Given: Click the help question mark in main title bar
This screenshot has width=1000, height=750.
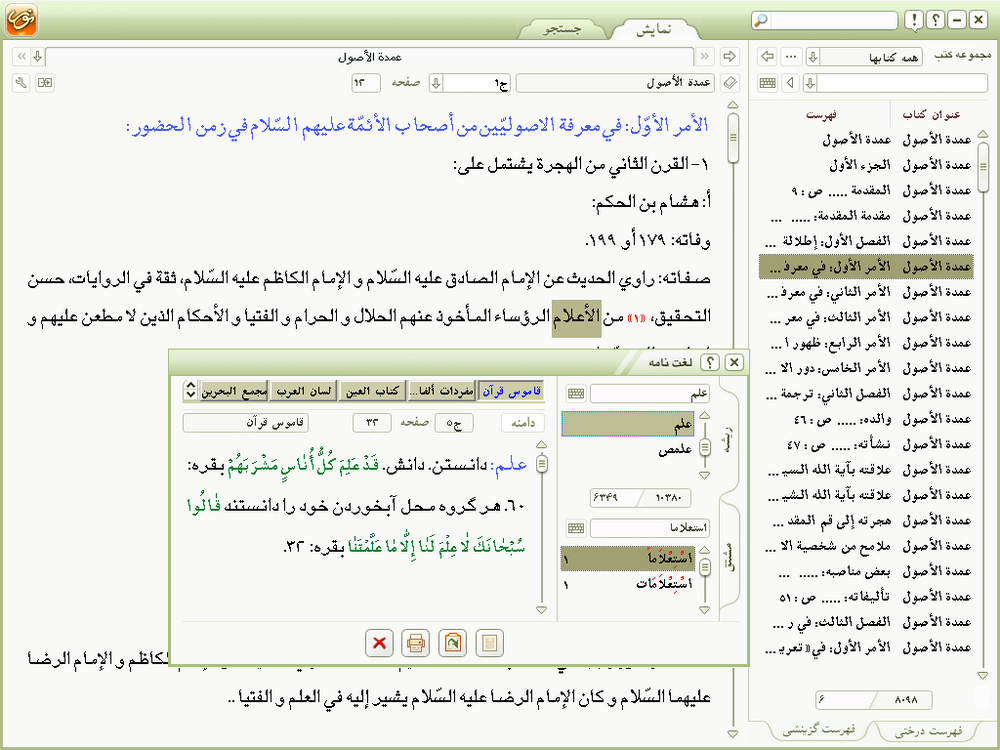Looking at the screenshot, I should pyautogui.click(x=935, y=20).
